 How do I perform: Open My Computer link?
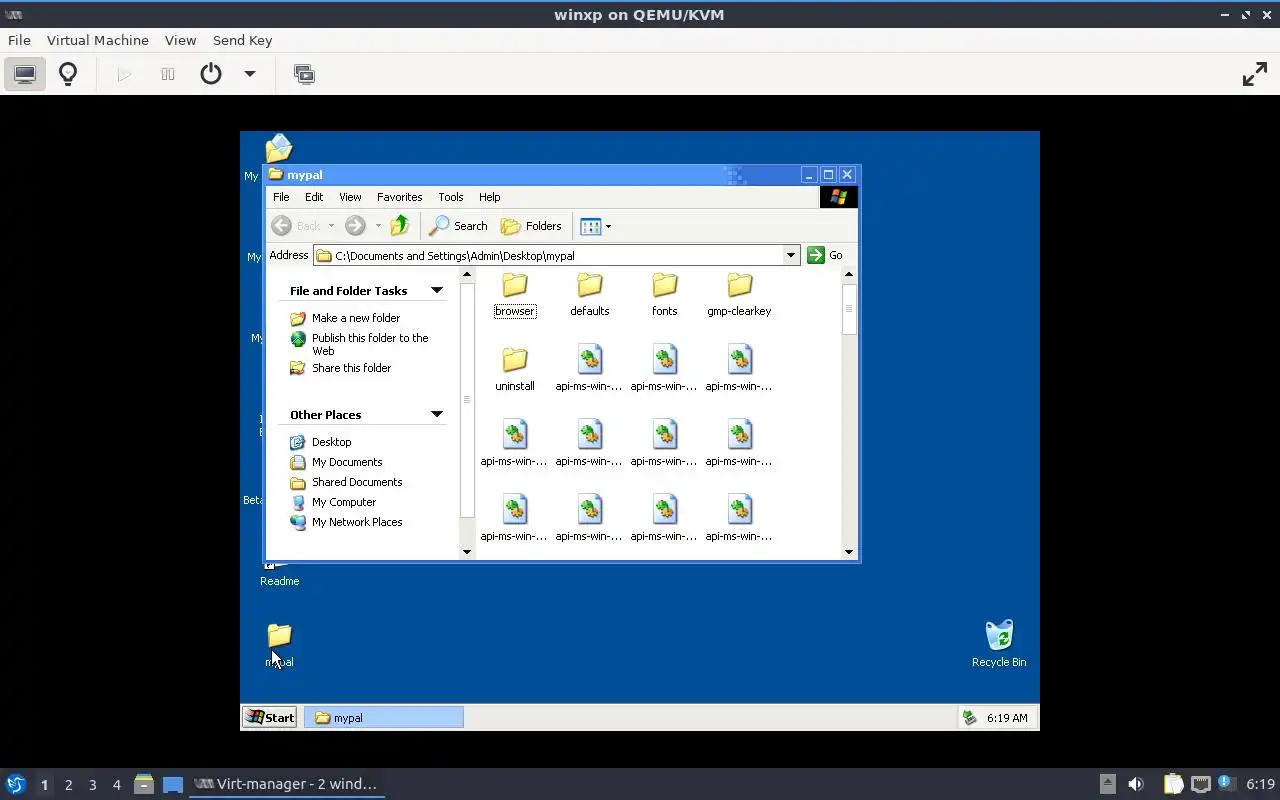coord(343,502)
